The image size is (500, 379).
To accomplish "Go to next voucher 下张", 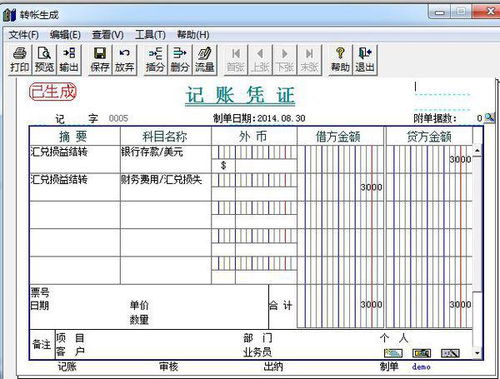I will [x=285, y=60].
